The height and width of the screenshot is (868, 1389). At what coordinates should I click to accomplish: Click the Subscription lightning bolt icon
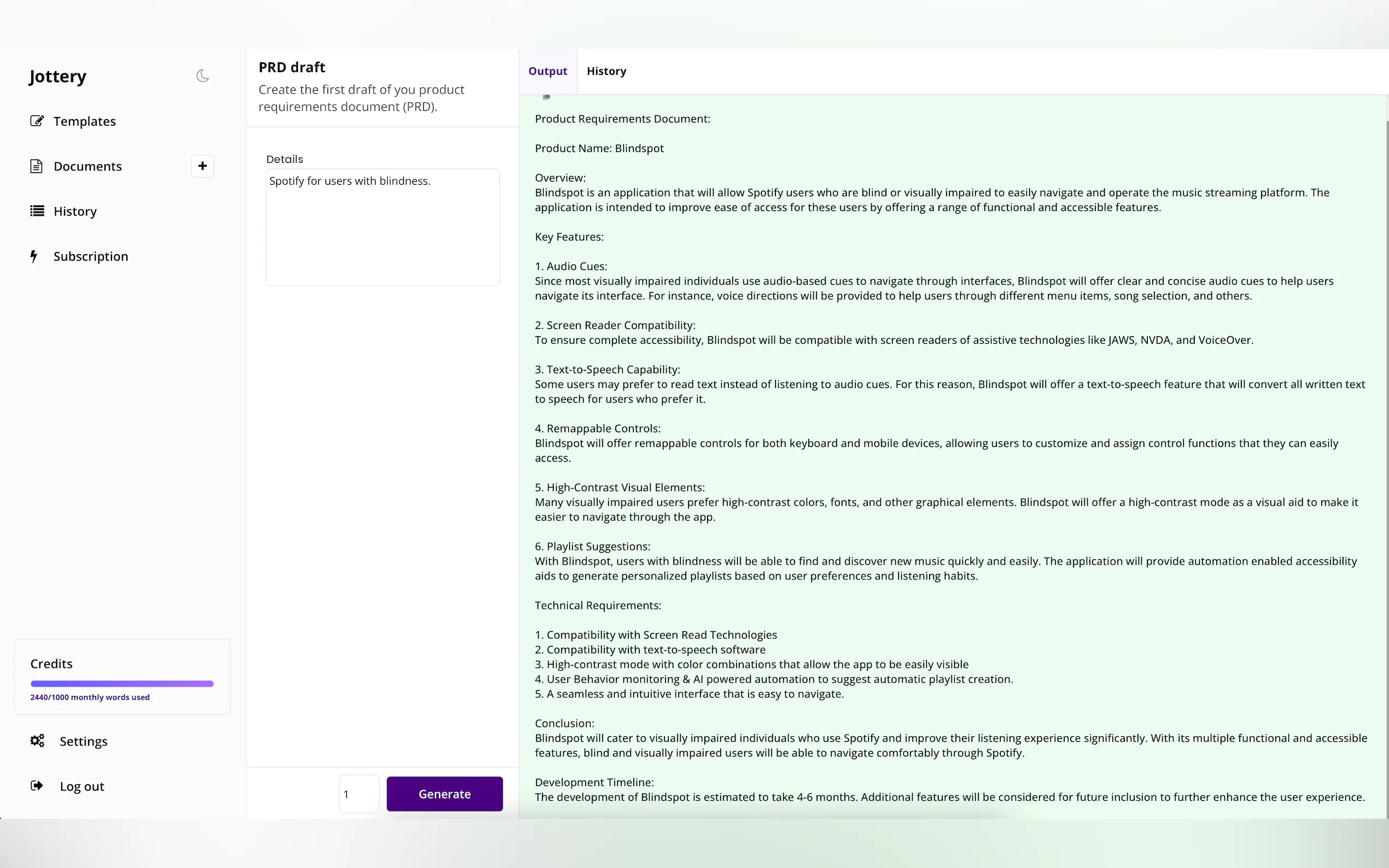click(34, 256)
